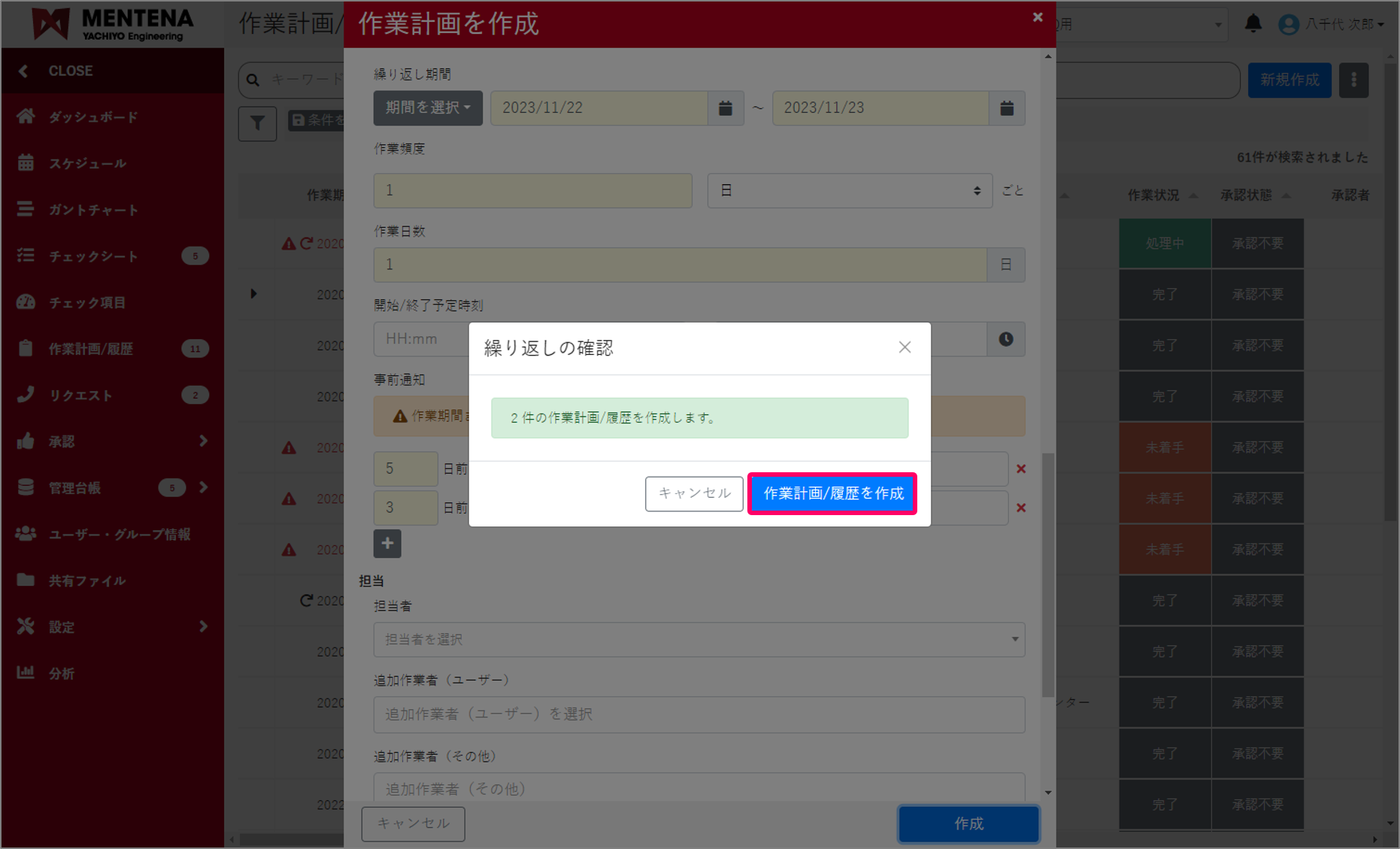The height and width of the screenshot is (849, 1400).
Task: Open the frequency unit dropdown showing 日
Action: click(x=849, y=190)
